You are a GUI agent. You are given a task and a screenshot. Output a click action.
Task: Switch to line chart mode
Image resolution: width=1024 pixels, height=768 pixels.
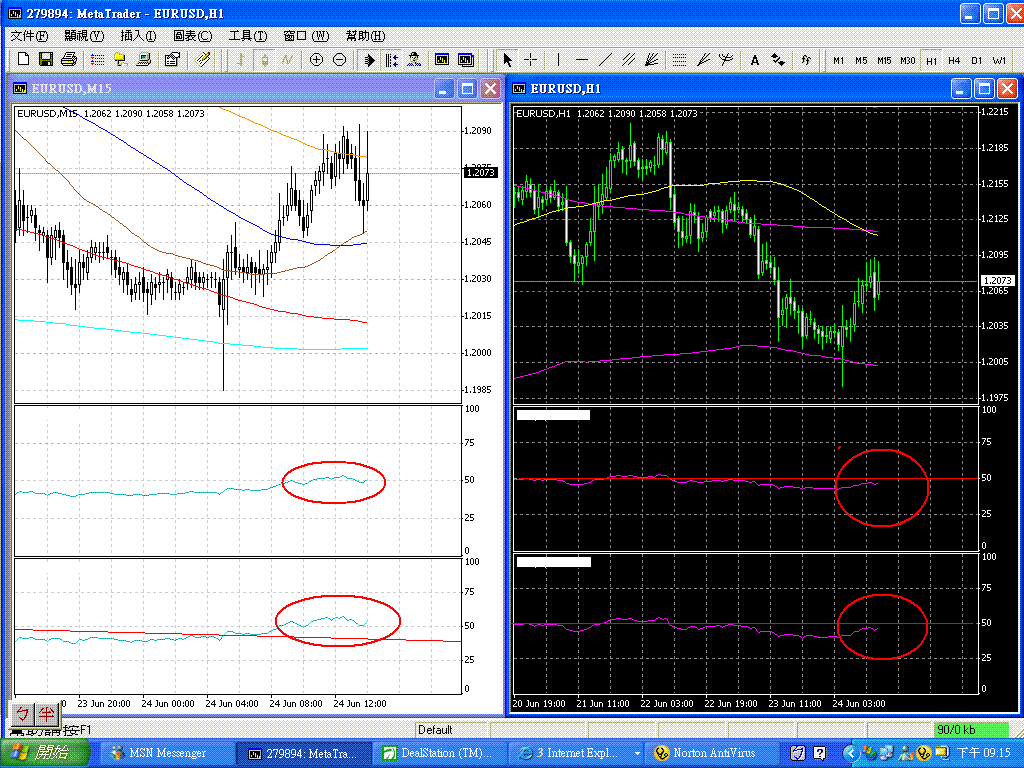click(x=287, y=59)
